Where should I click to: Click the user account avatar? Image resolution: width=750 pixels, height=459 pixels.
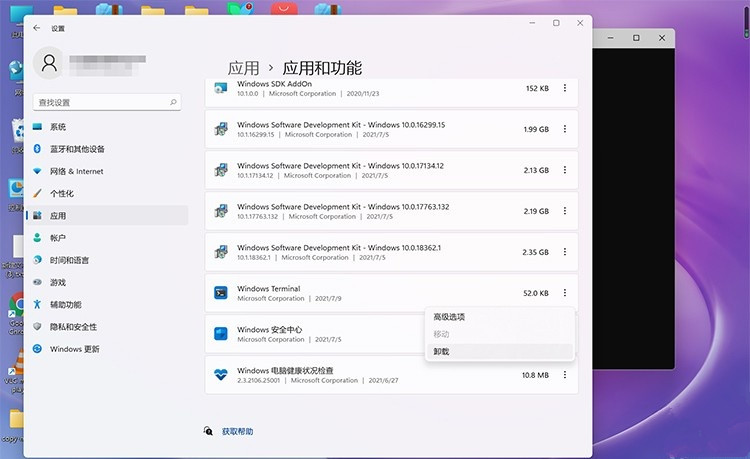point(49,63)
